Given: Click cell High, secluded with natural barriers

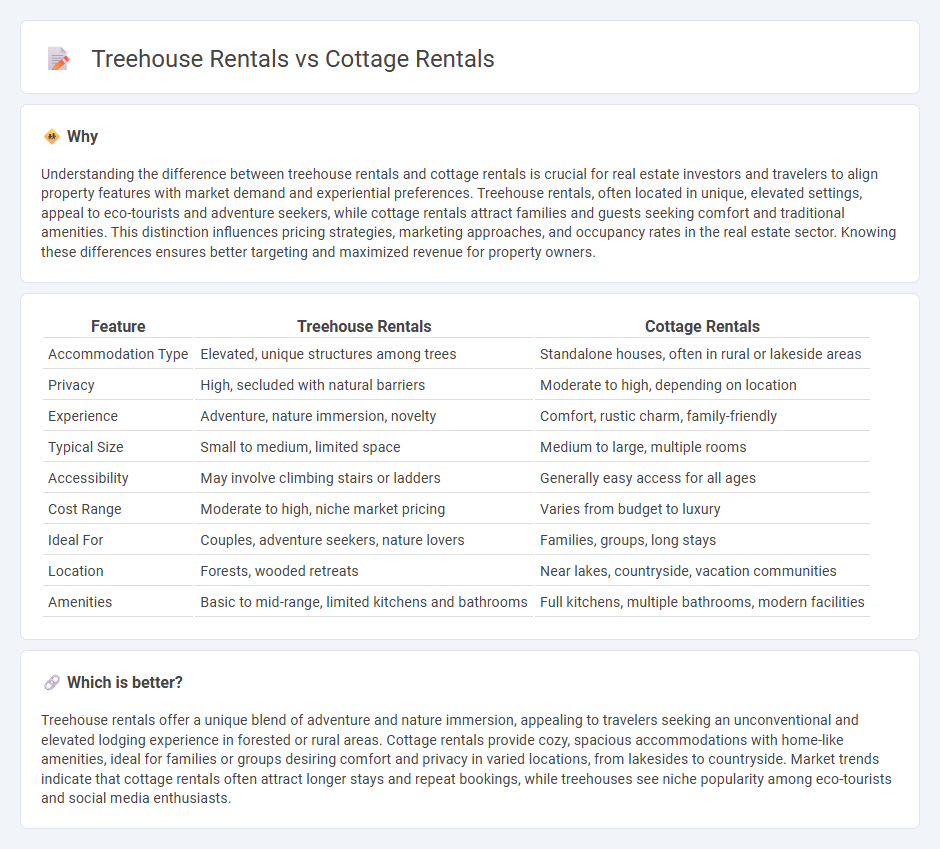Looking at the screenshot, I should pos(312,385).
